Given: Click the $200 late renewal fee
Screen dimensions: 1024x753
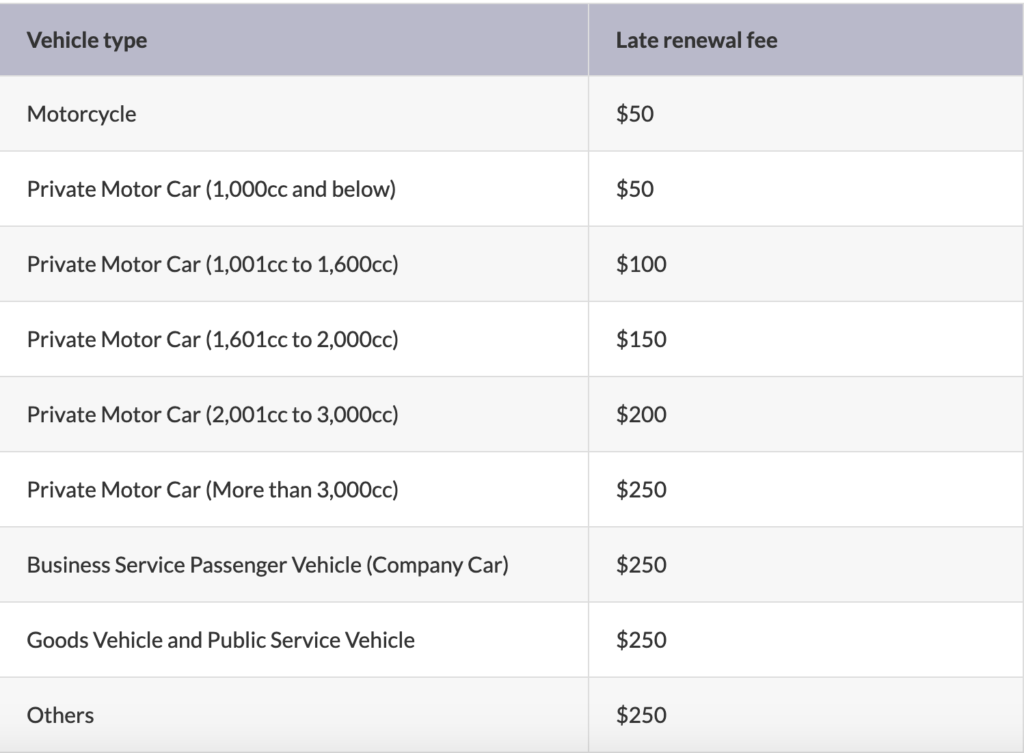Looking at the screenshot, I should [641, 414].
